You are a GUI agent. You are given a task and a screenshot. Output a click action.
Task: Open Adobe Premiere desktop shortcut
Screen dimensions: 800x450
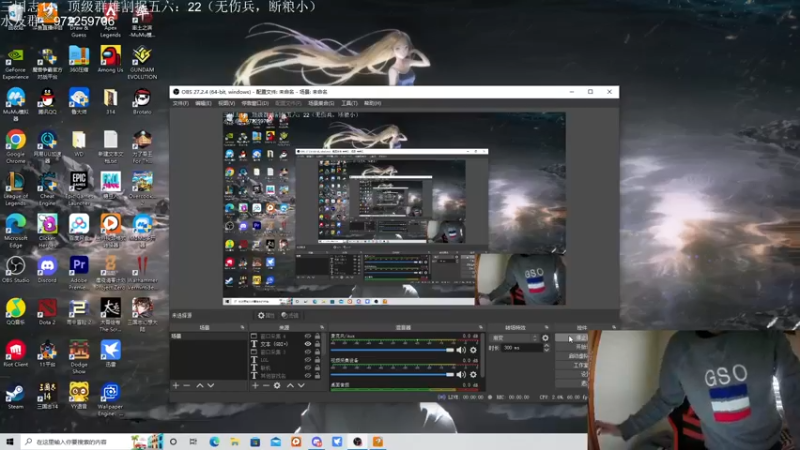(79, 273)
